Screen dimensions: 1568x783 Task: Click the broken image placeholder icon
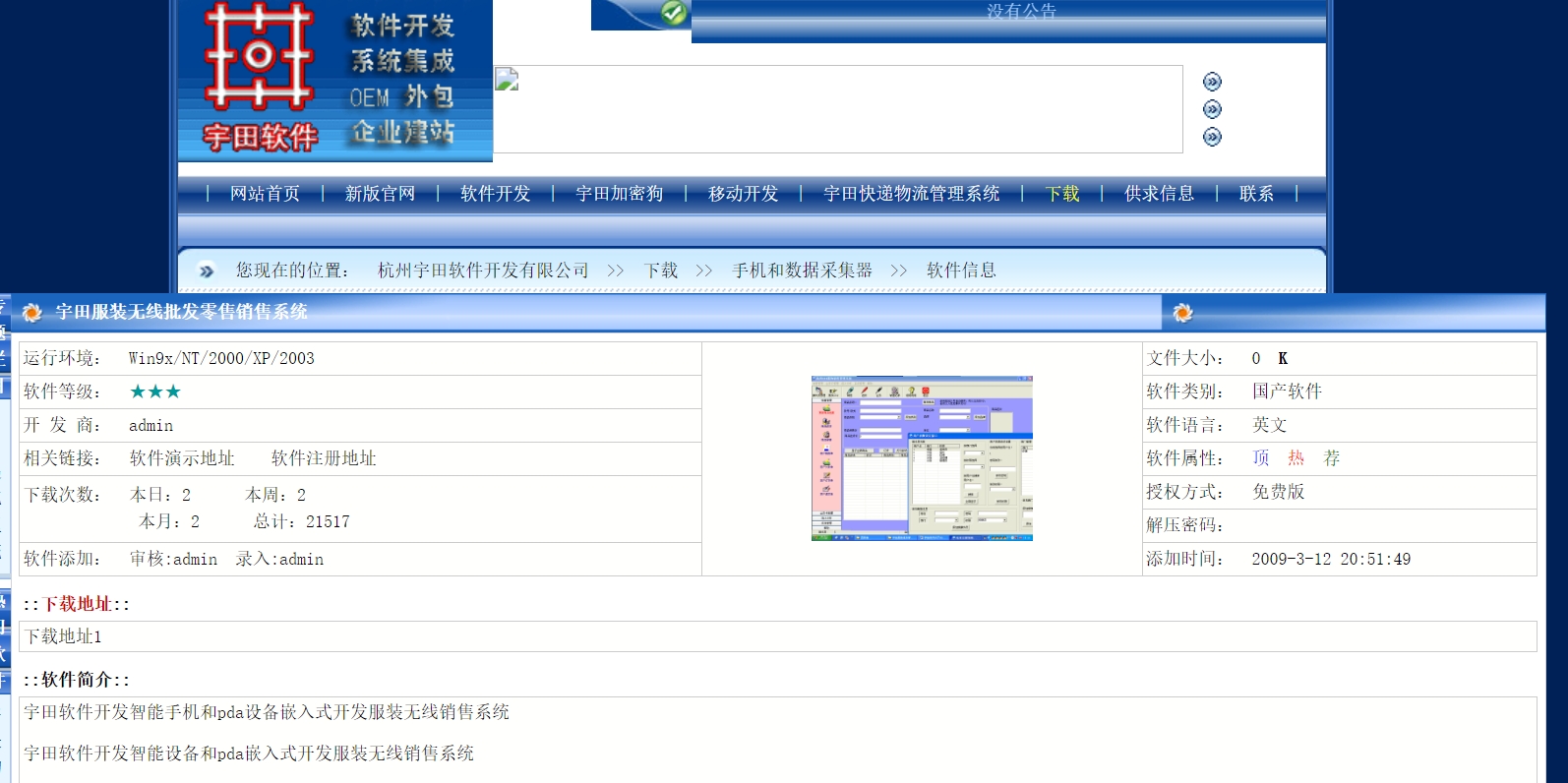(x=507, y=80)
